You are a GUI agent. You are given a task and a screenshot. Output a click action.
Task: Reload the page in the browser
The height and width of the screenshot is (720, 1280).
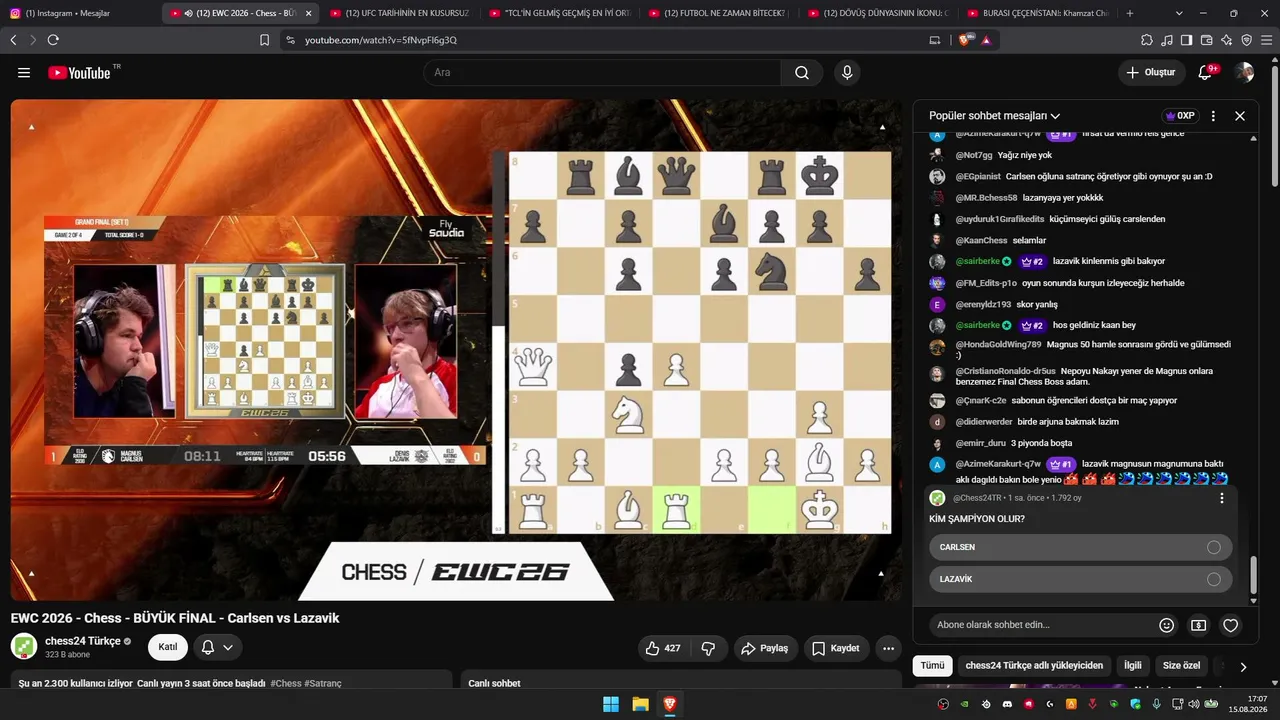[53, 40]
